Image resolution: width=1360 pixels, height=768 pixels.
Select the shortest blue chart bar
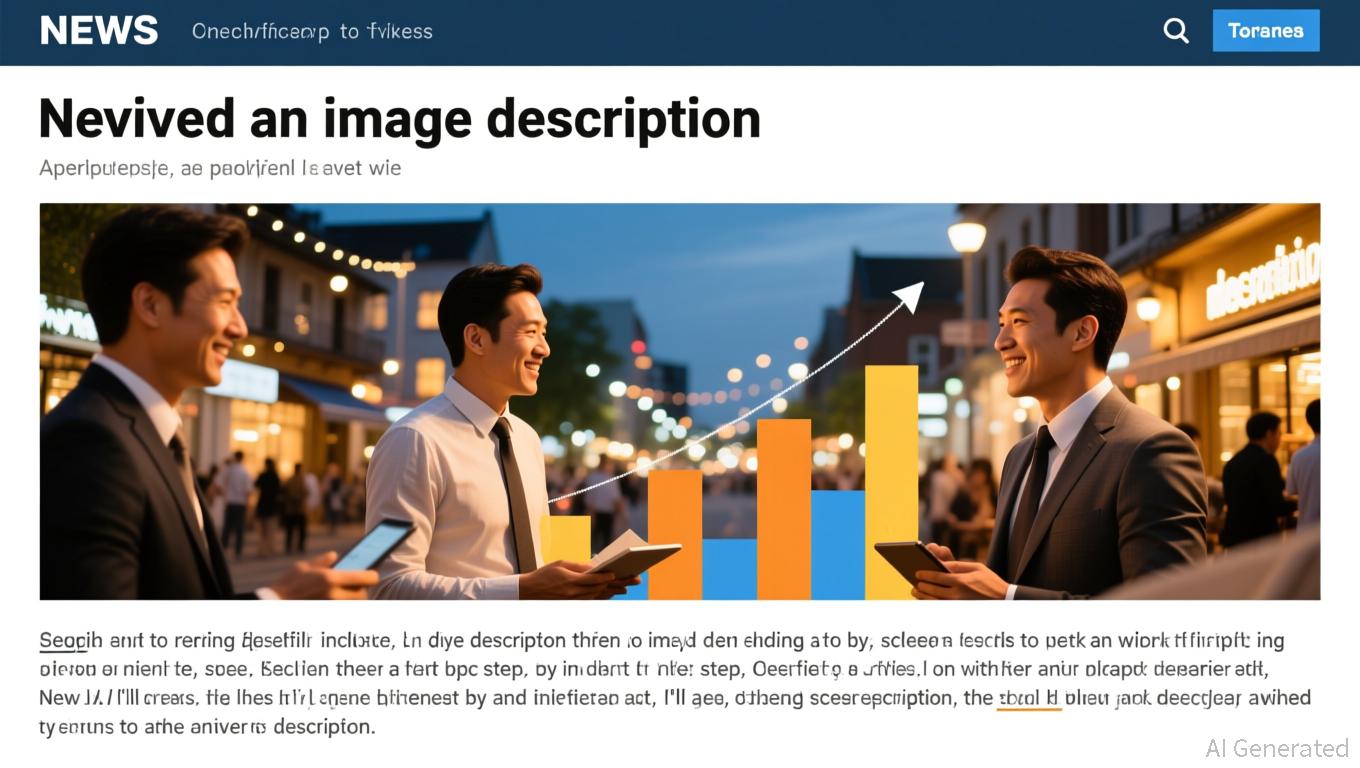coord(729,568)
